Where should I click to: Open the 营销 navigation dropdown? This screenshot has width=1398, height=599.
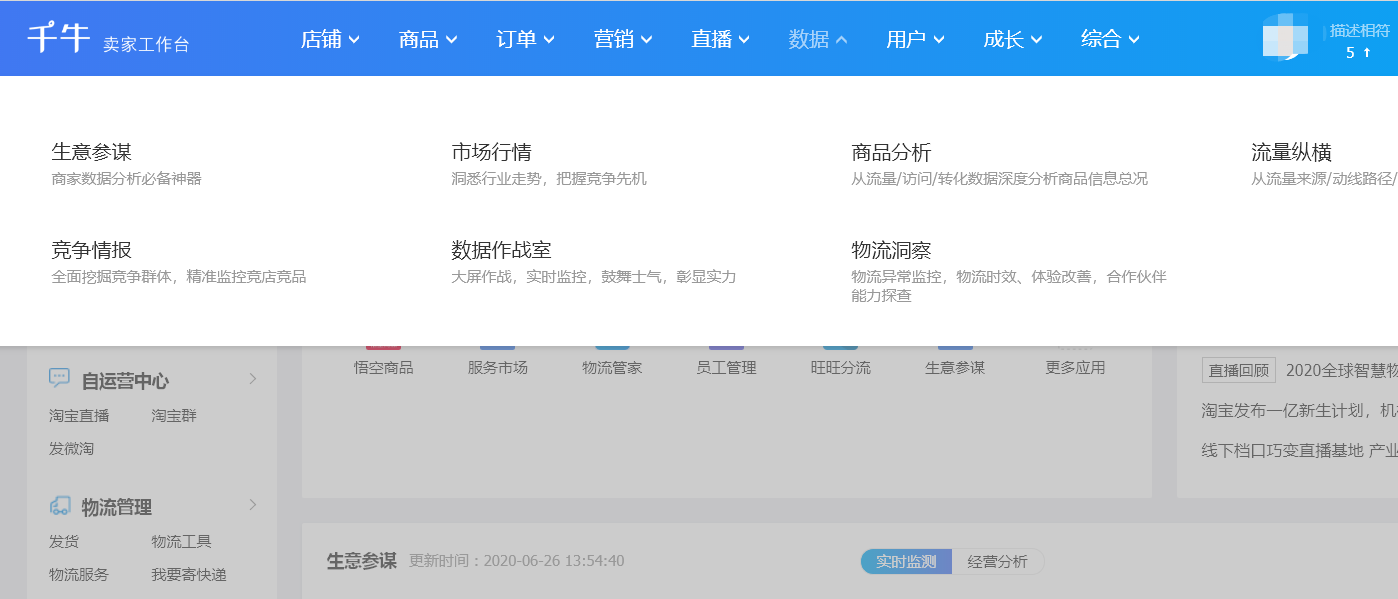(623, 39)
